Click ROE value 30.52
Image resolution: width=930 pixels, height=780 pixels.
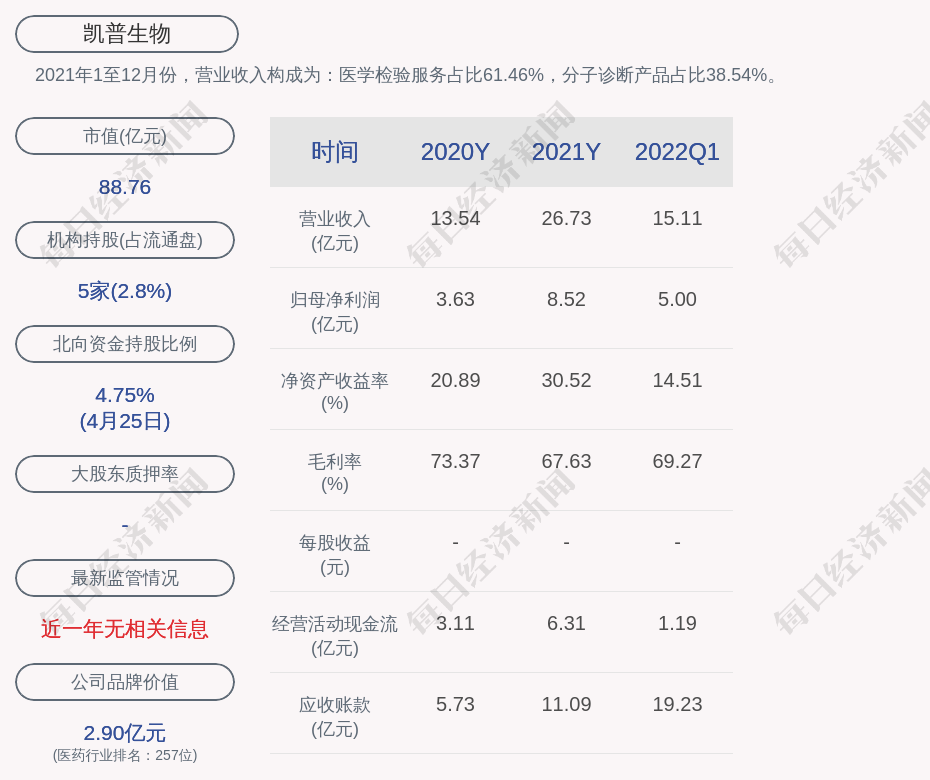coord(566,380)
